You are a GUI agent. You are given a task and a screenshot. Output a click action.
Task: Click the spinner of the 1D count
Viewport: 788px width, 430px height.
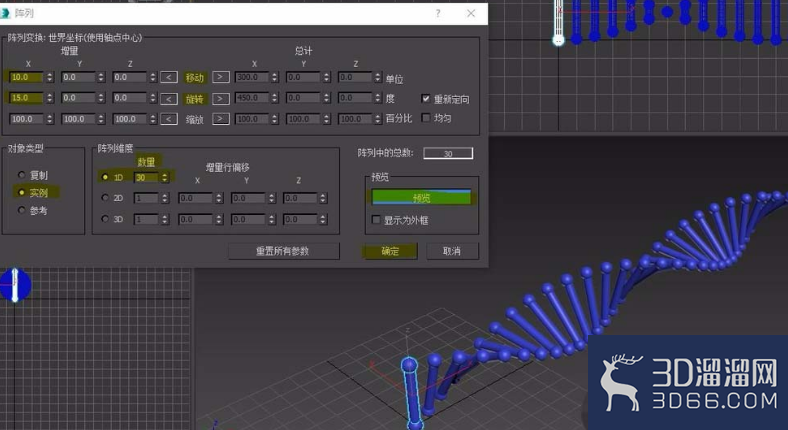pyautogui.click(x=164, y=177)
